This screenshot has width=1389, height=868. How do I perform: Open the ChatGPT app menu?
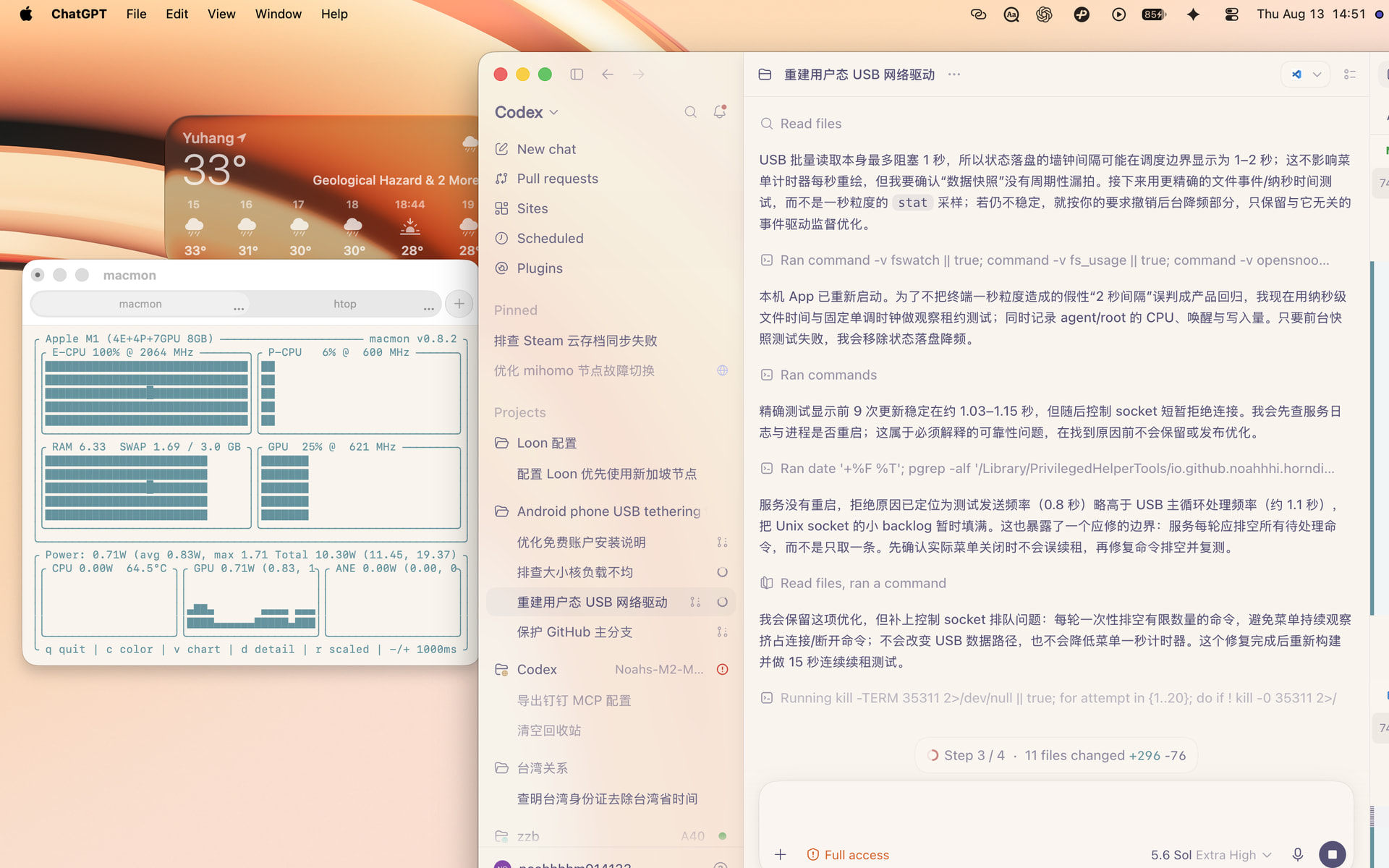(x=79, y=14)
